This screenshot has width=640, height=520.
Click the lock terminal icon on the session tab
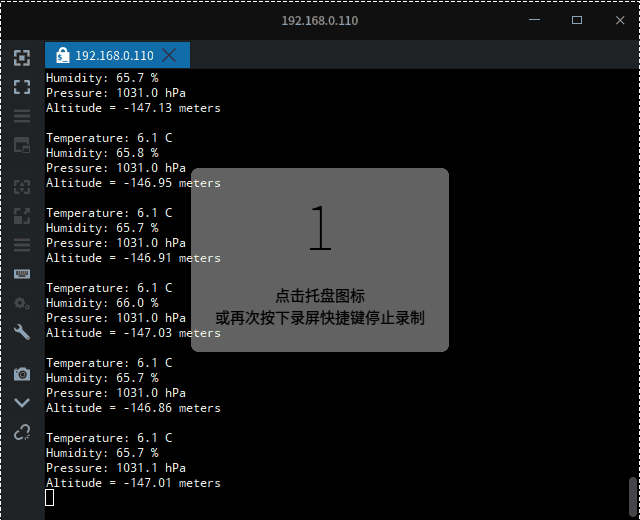point(62,55)
